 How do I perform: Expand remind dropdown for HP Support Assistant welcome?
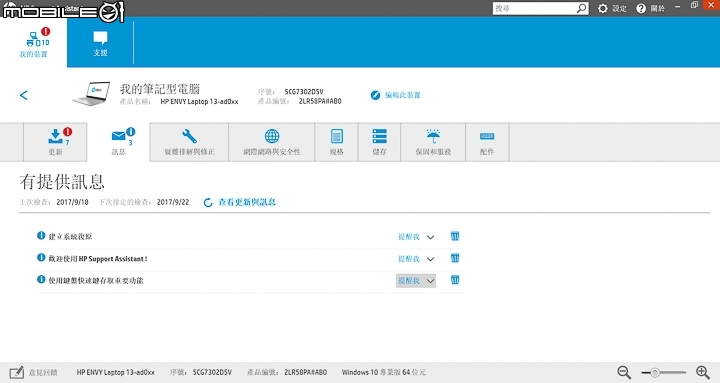[x=430, y=259]
